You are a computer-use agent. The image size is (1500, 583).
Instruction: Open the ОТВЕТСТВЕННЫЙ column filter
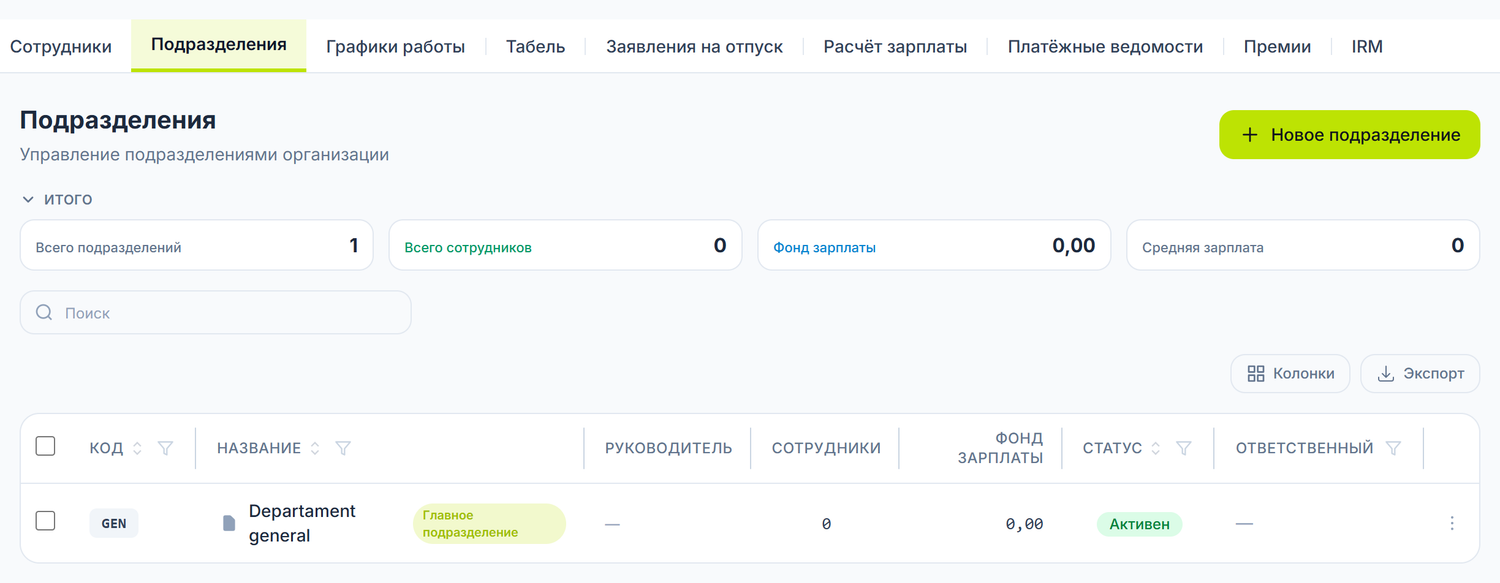tap(1393, 448)
